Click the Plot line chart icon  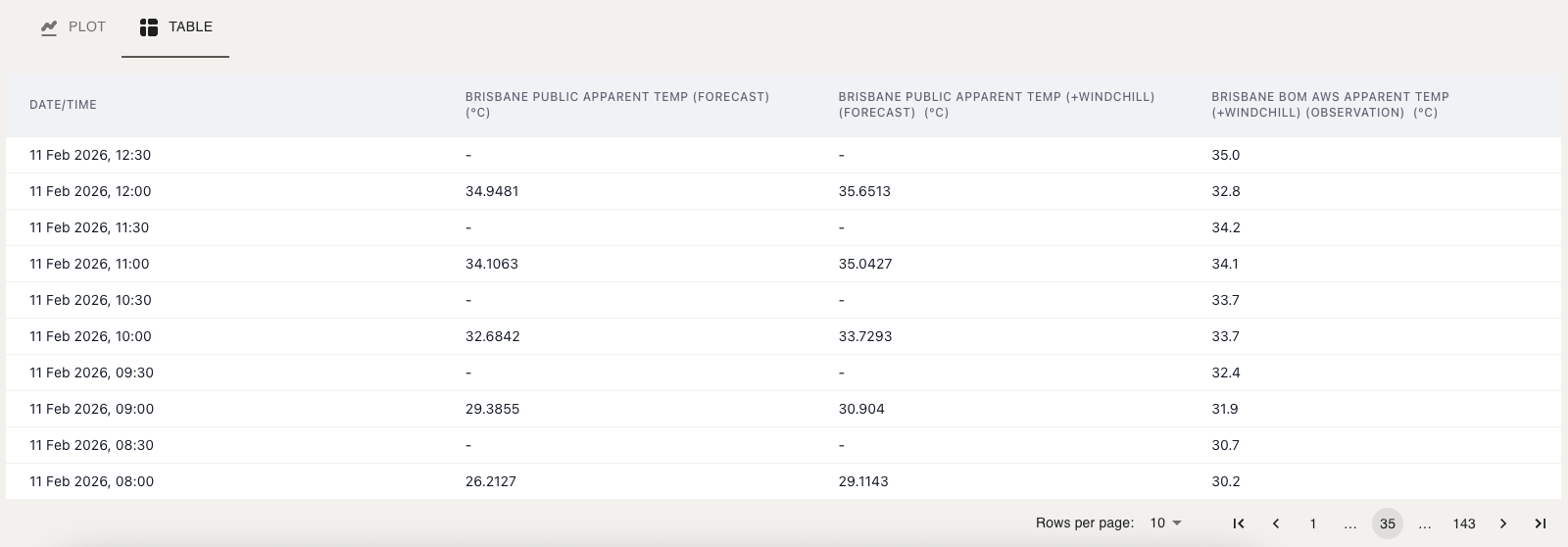49,27
